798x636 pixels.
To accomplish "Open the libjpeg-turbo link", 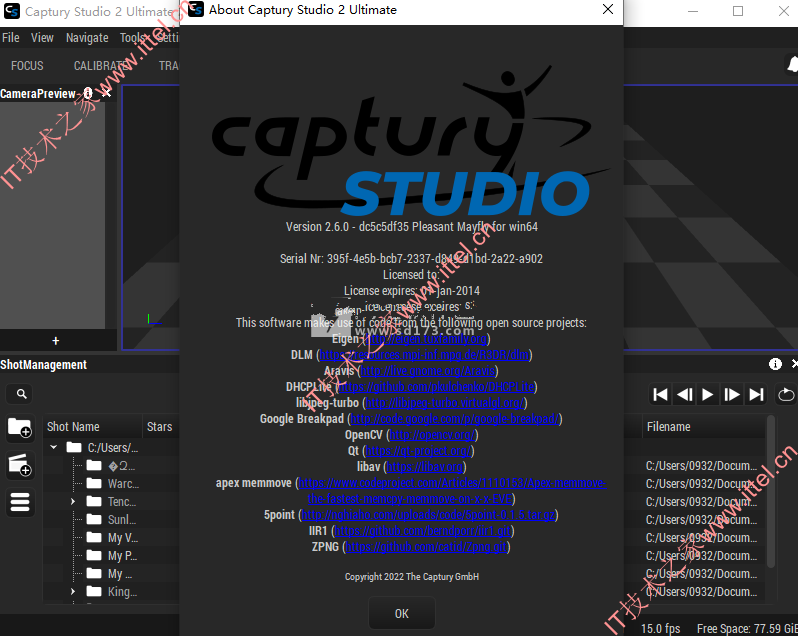I will (x=444, y=403).
